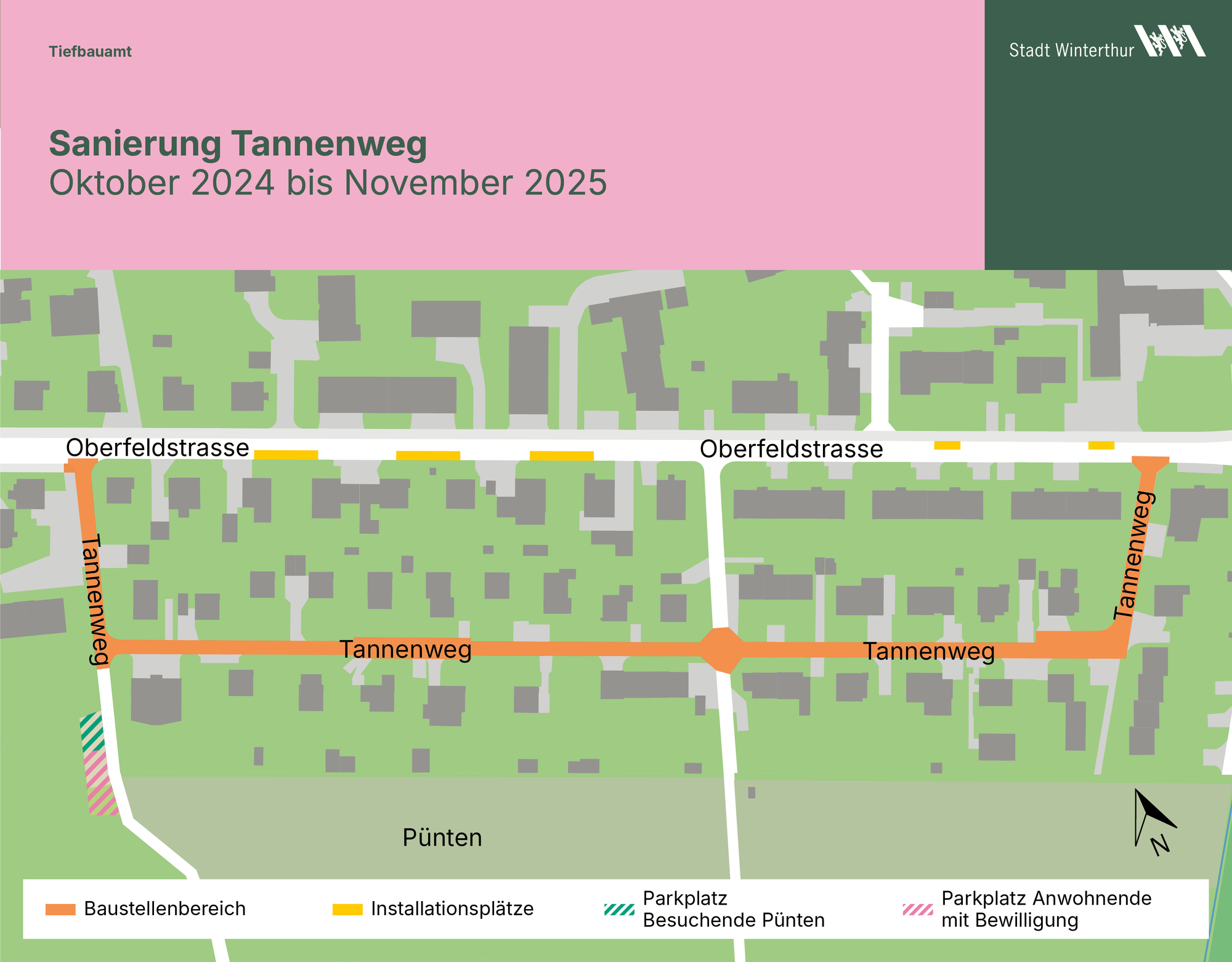Click the Stadt Winterthur text
Viewport: 1232px width, 962px height.
[1071, 51]
